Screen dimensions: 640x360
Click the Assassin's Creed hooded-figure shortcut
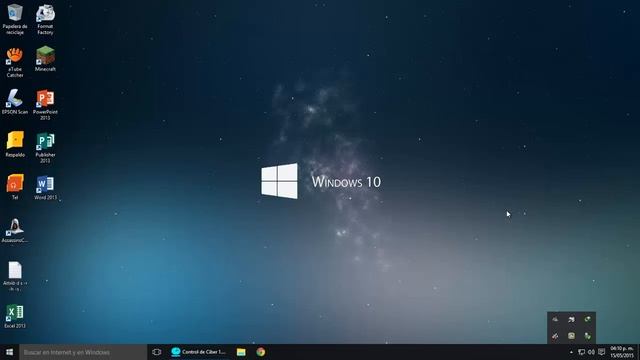(15, 230)
